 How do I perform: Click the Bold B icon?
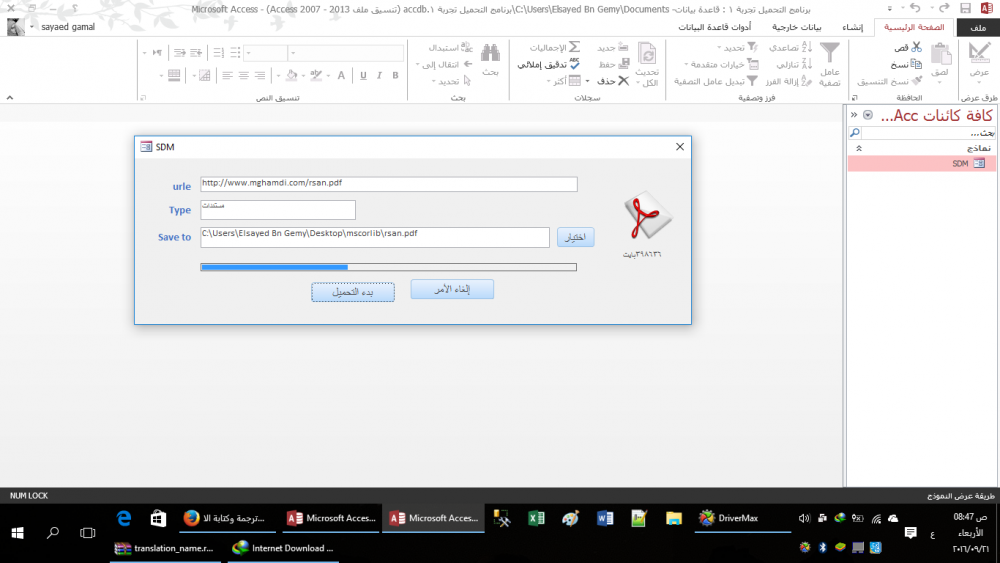(395, 75)
